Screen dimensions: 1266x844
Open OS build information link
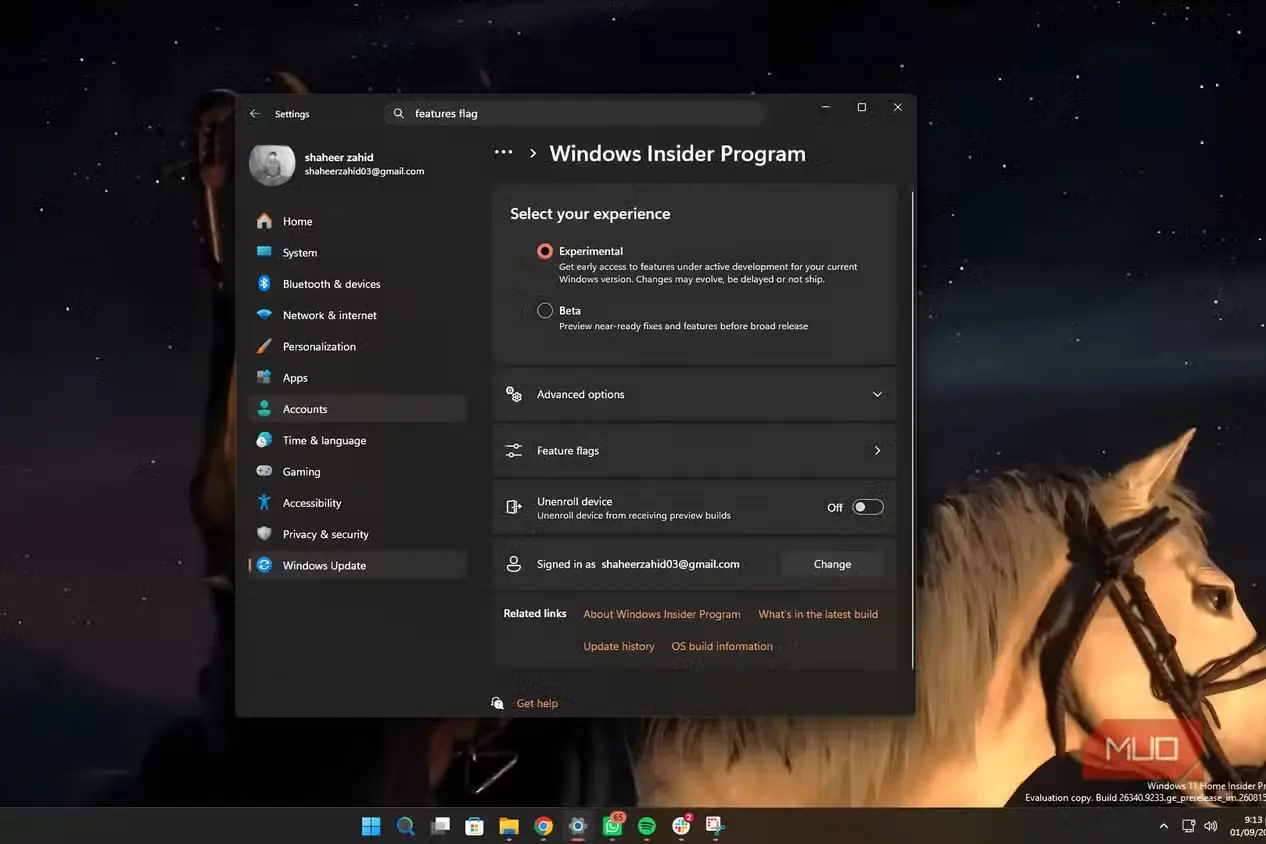pyautogui.click(x=722, y=646)
